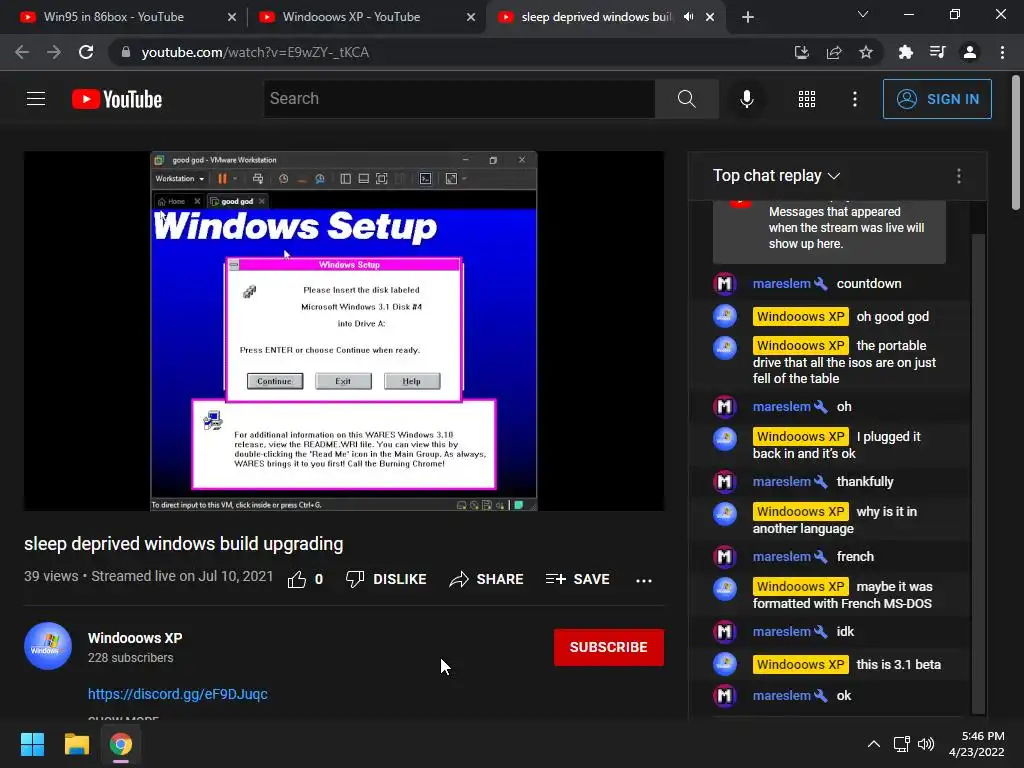Open network status tray icon

902,744
